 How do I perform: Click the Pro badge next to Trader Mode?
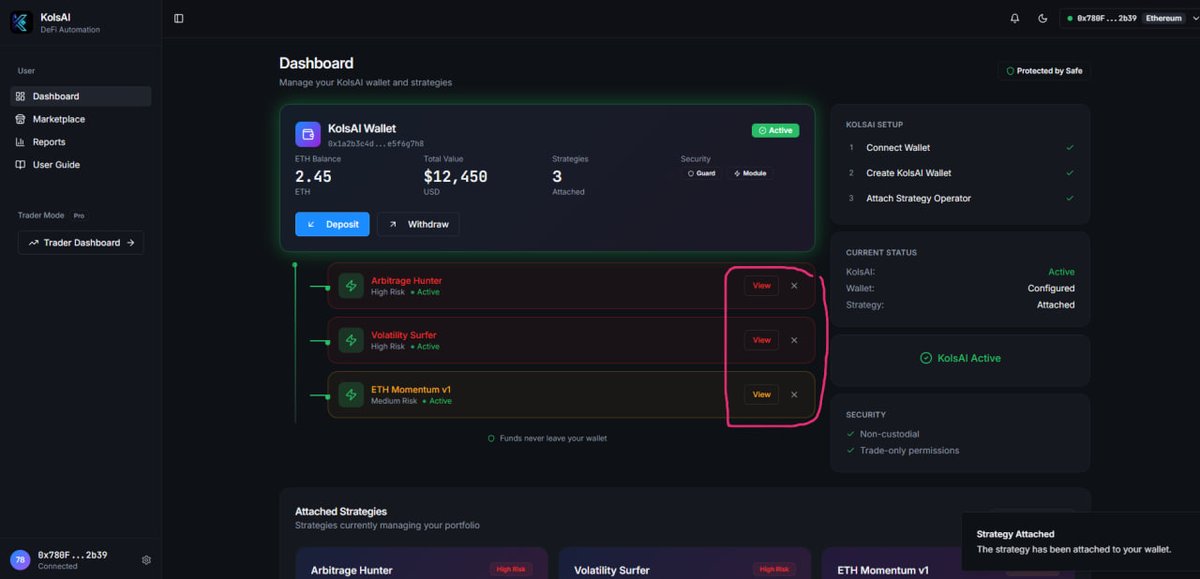(x=79, y=215)
